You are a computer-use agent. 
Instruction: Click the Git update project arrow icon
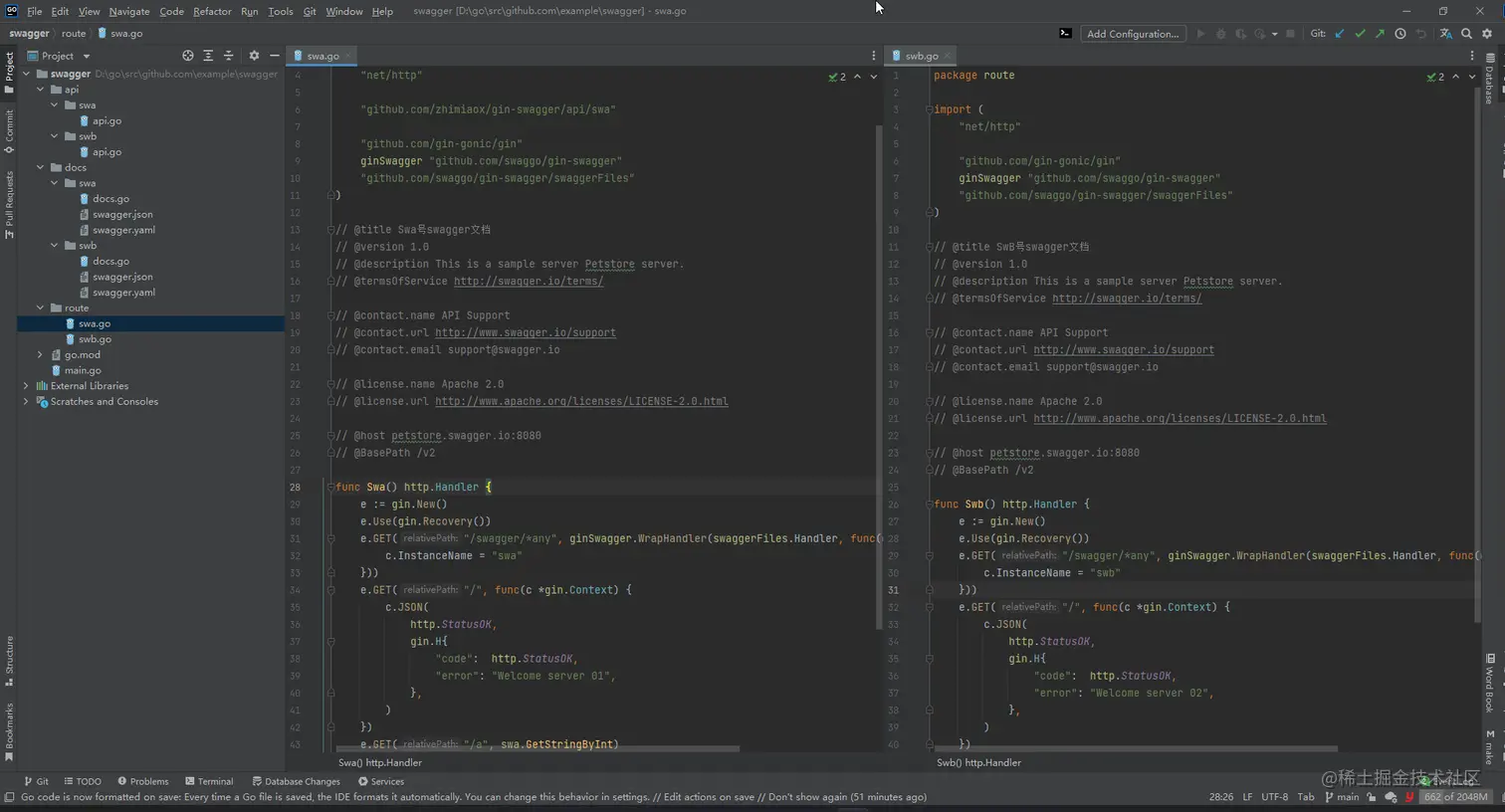point(1340,34)
